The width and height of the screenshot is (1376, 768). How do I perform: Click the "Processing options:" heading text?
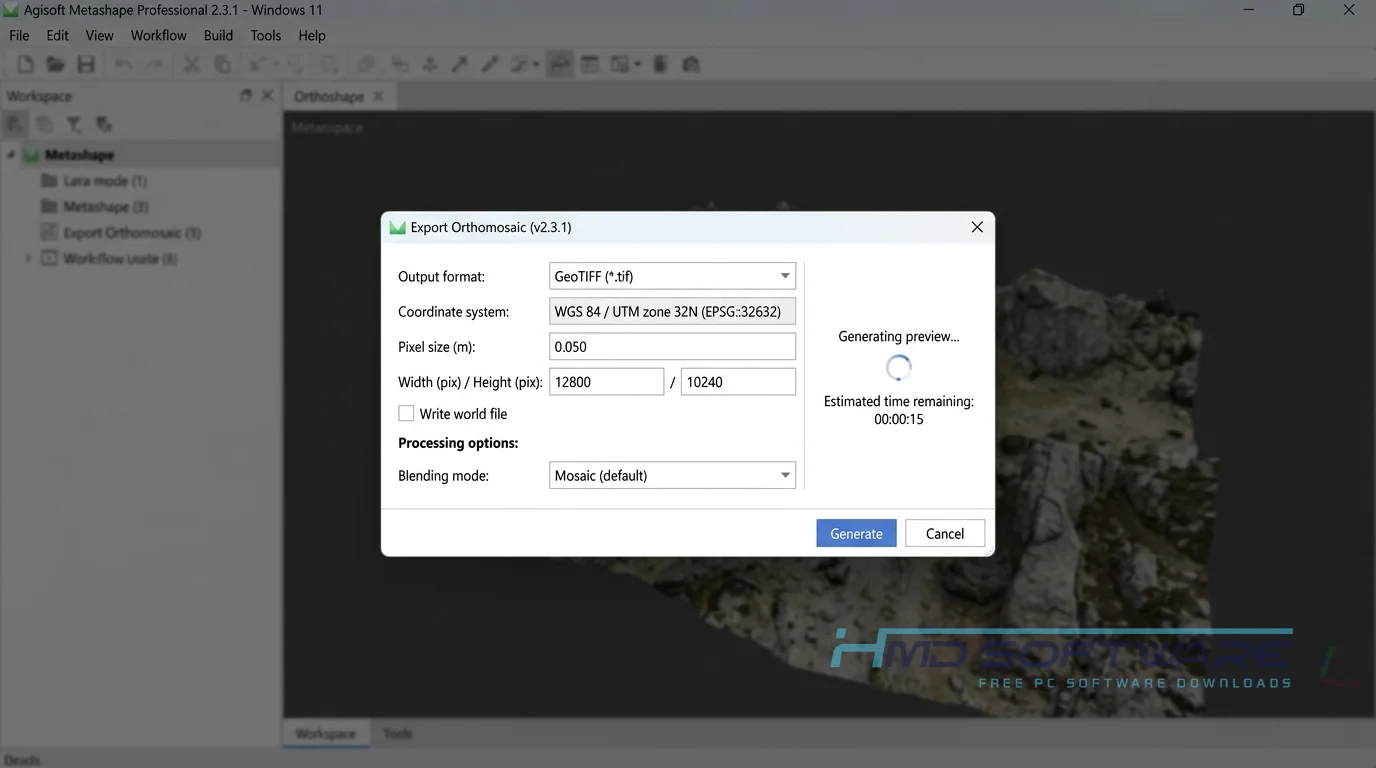[x=458, y=442]
